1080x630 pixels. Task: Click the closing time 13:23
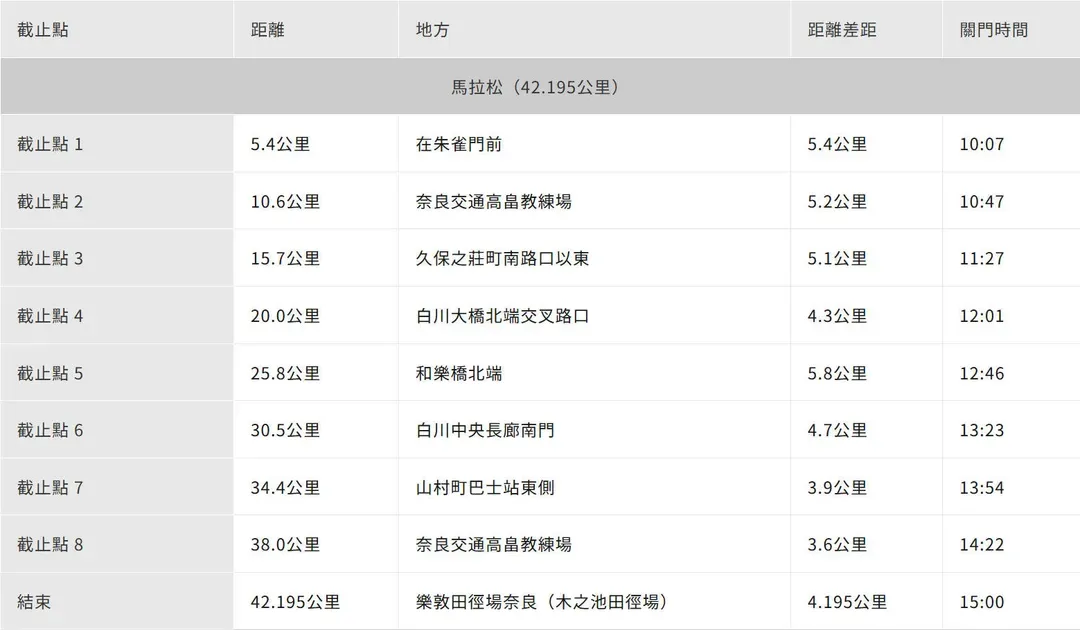[982, 430]
